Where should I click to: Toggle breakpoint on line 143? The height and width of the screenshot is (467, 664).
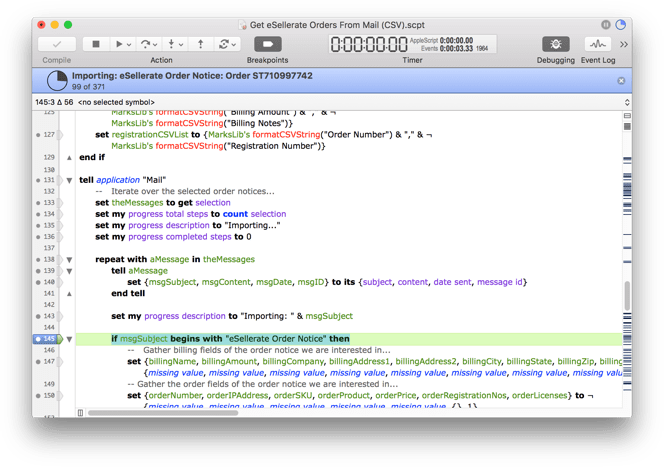click(38, 316)
